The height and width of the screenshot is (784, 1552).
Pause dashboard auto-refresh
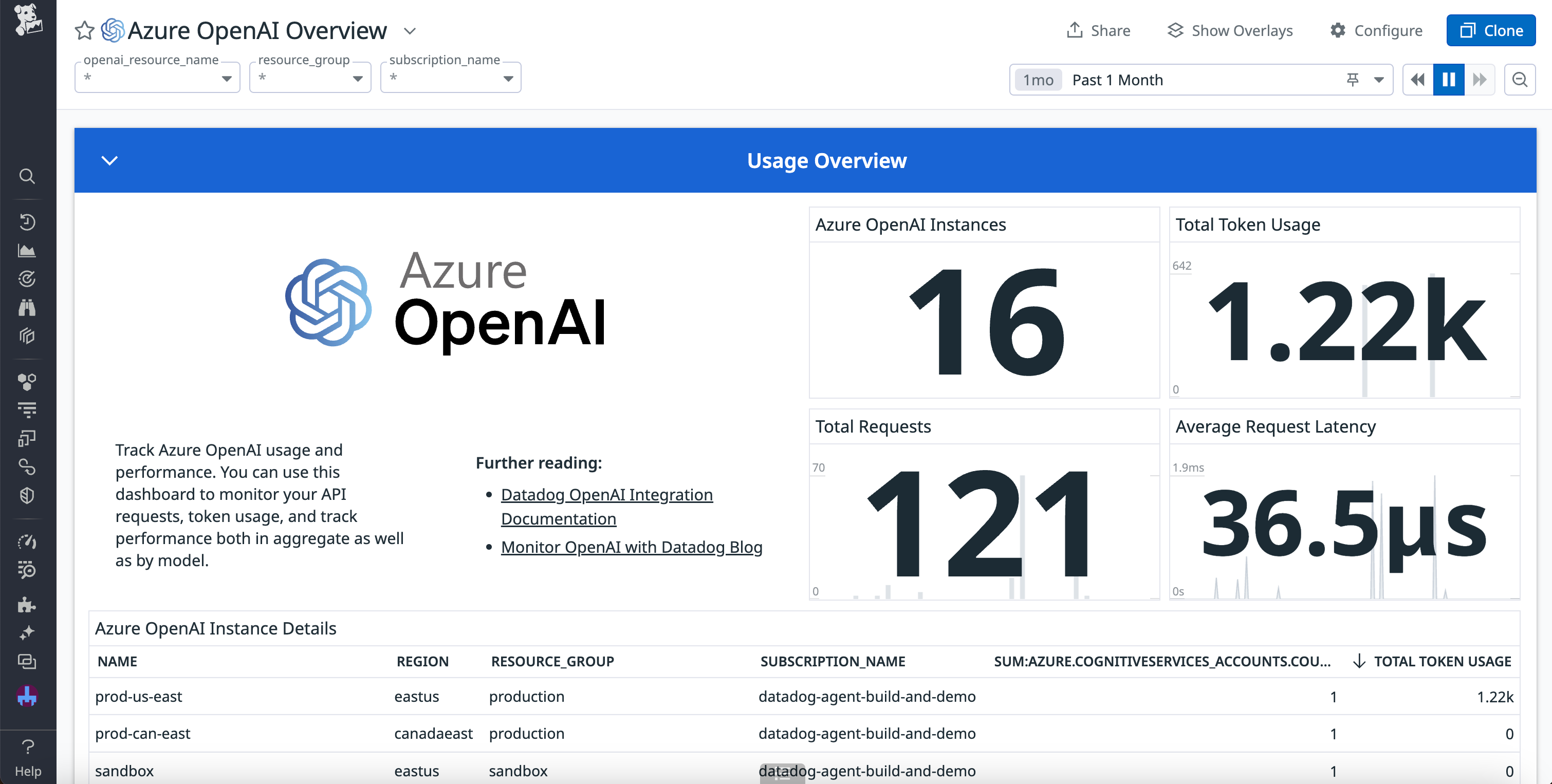(1448, 79)
